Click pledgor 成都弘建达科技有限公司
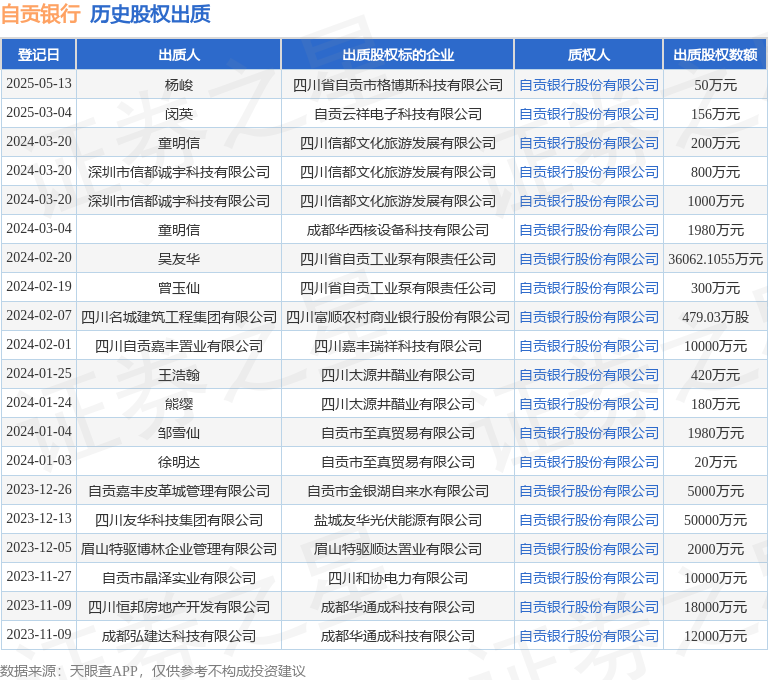768x680 pixels. coord(179,636)
